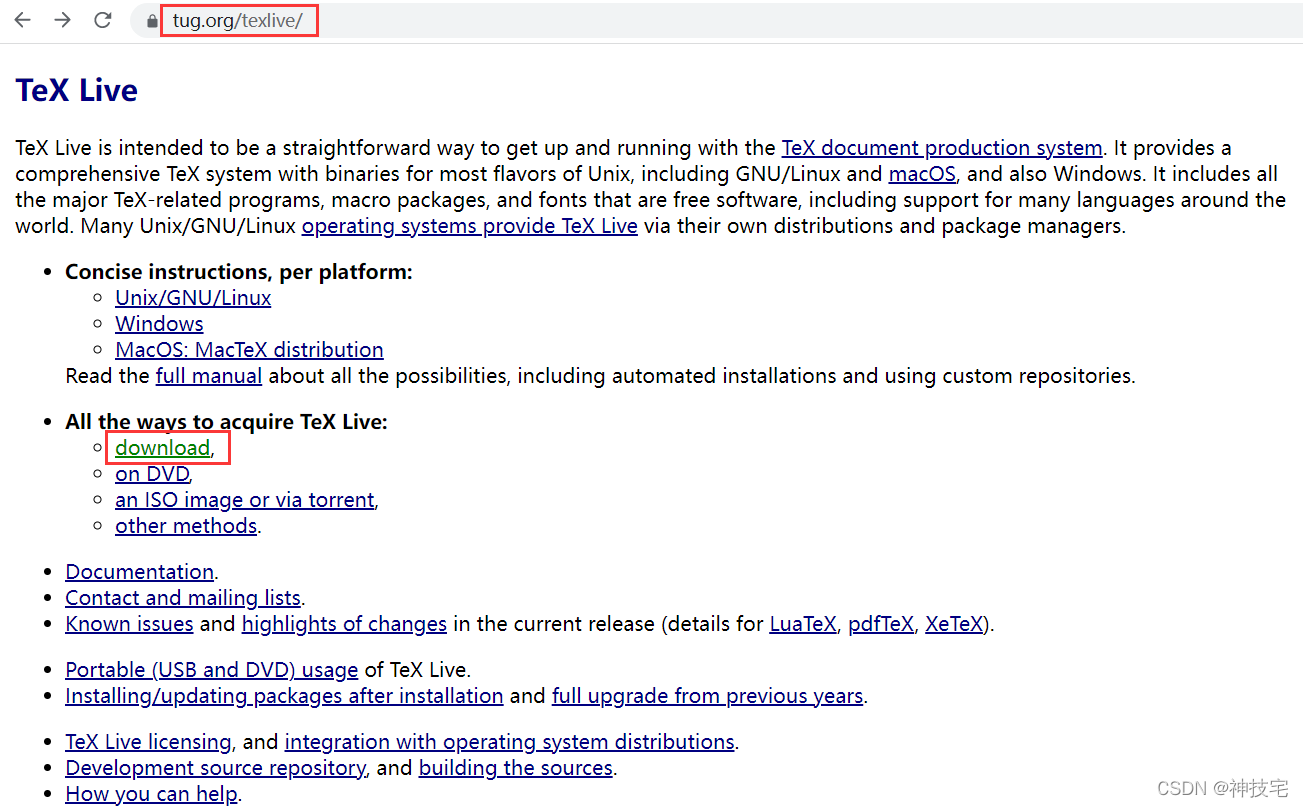Open TeX Live licensing link
Screen dimensions: 1303x807
148,742
